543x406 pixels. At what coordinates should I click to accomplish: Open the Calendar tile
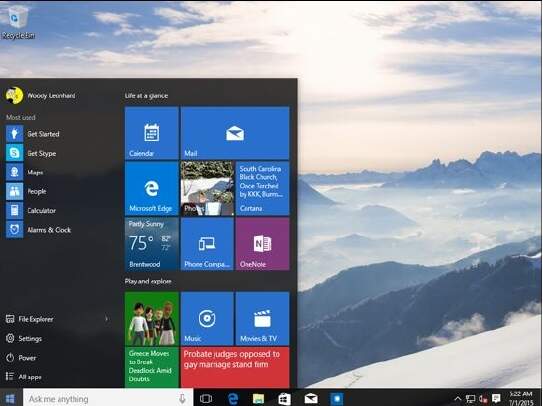152,133
